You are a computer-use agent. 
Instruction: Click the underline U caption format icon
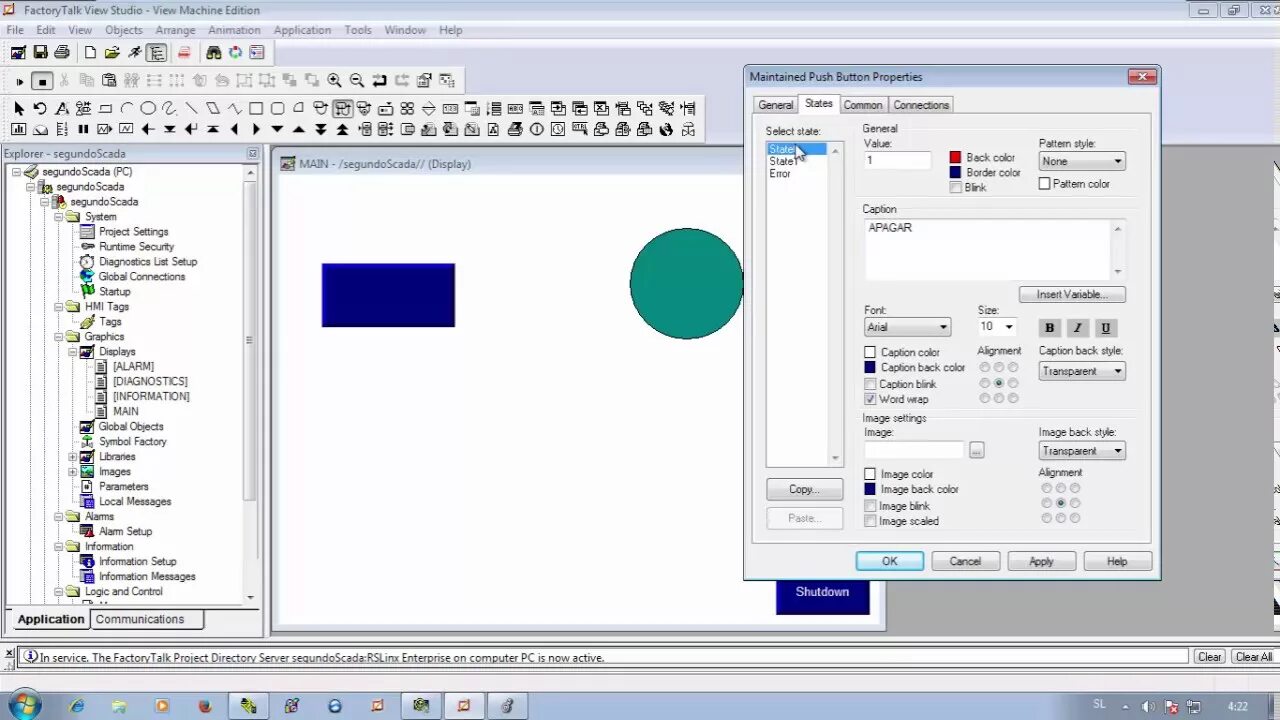(x=1105, y=328)
